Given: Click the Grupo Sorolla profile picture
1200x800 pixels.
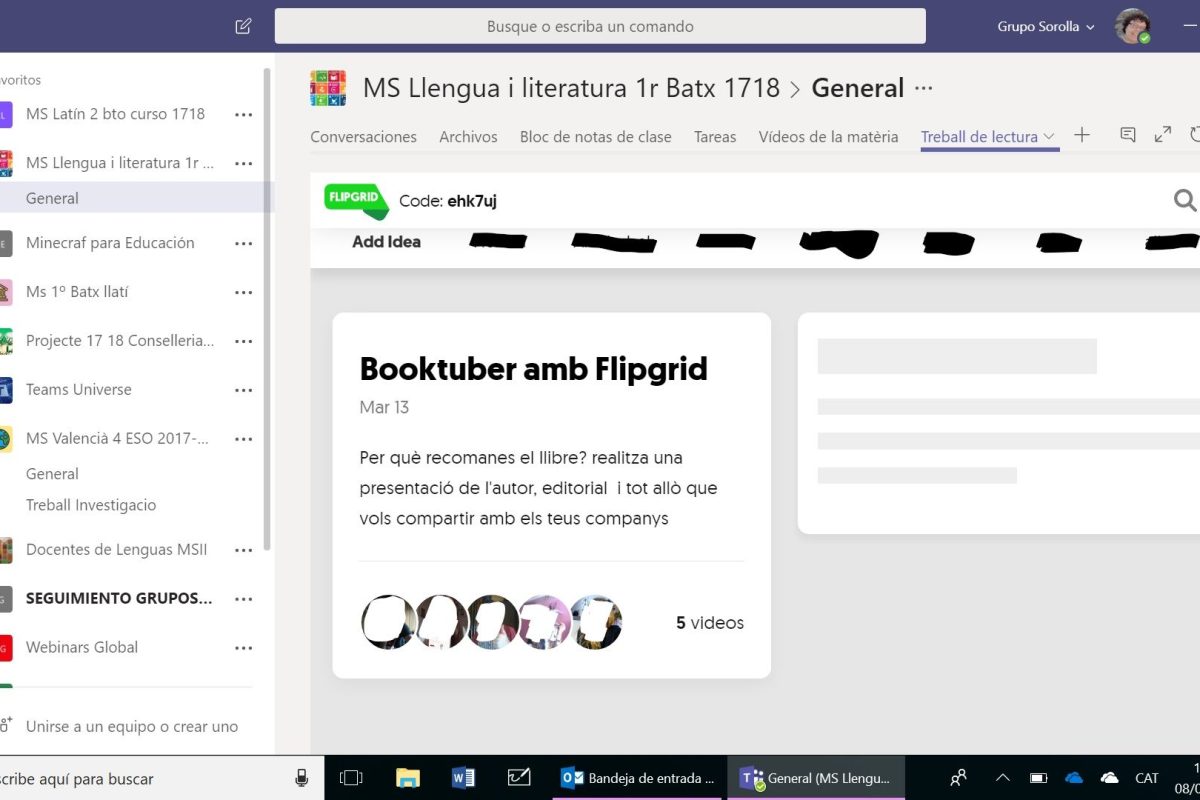Looking at the screenshot, I should [x=1133, y=26].
